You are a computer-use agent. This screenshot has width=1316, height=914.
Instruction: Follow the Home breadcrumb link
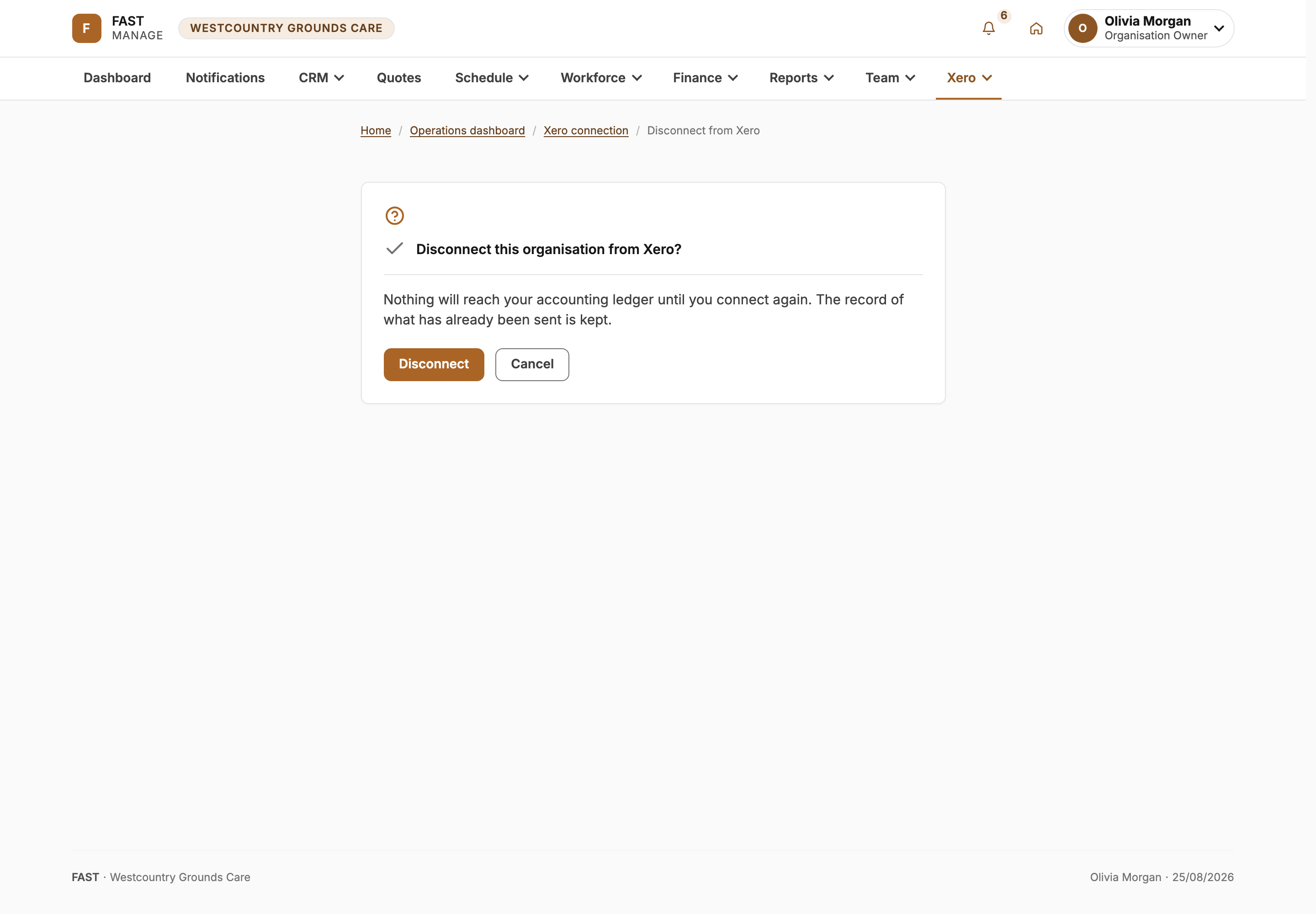click(376, 131)
